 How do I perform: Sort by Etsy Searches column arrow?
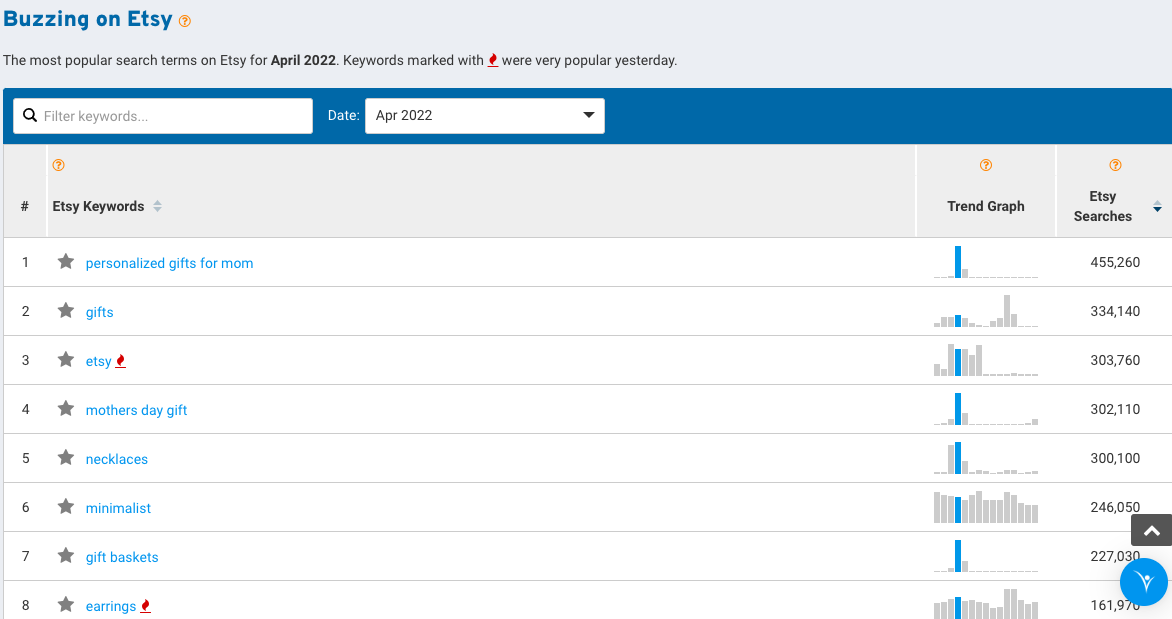click(1157, 206)
